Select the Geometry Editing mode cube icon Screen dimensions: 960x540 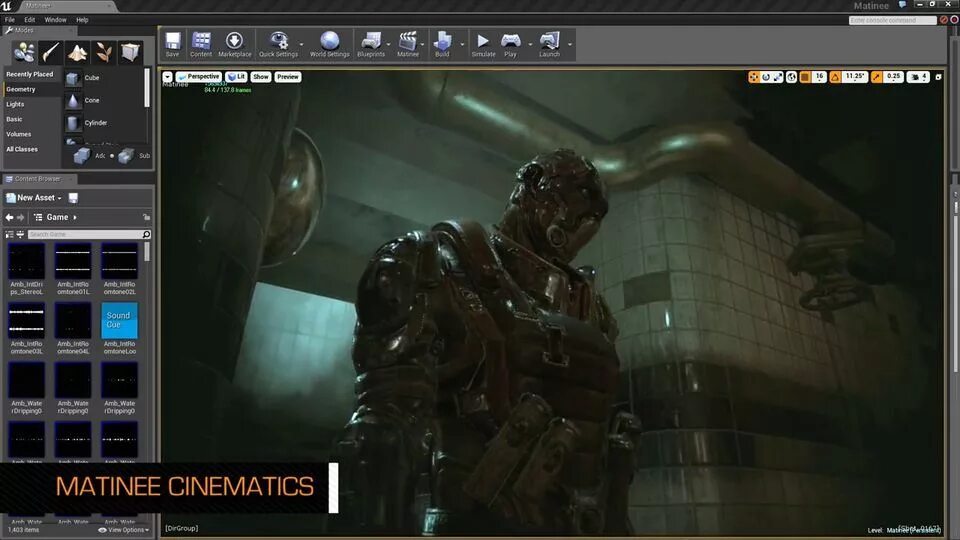click(130, 53)
